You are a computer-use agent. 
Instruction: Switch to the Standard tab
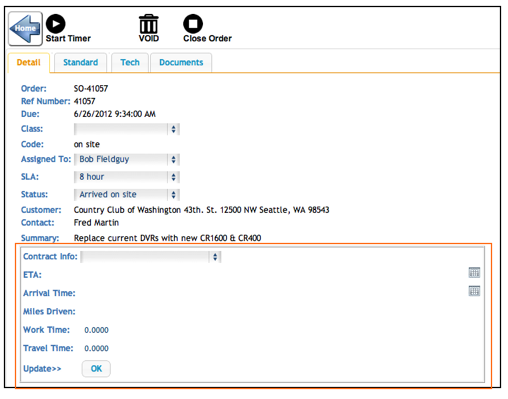point(81,63)
